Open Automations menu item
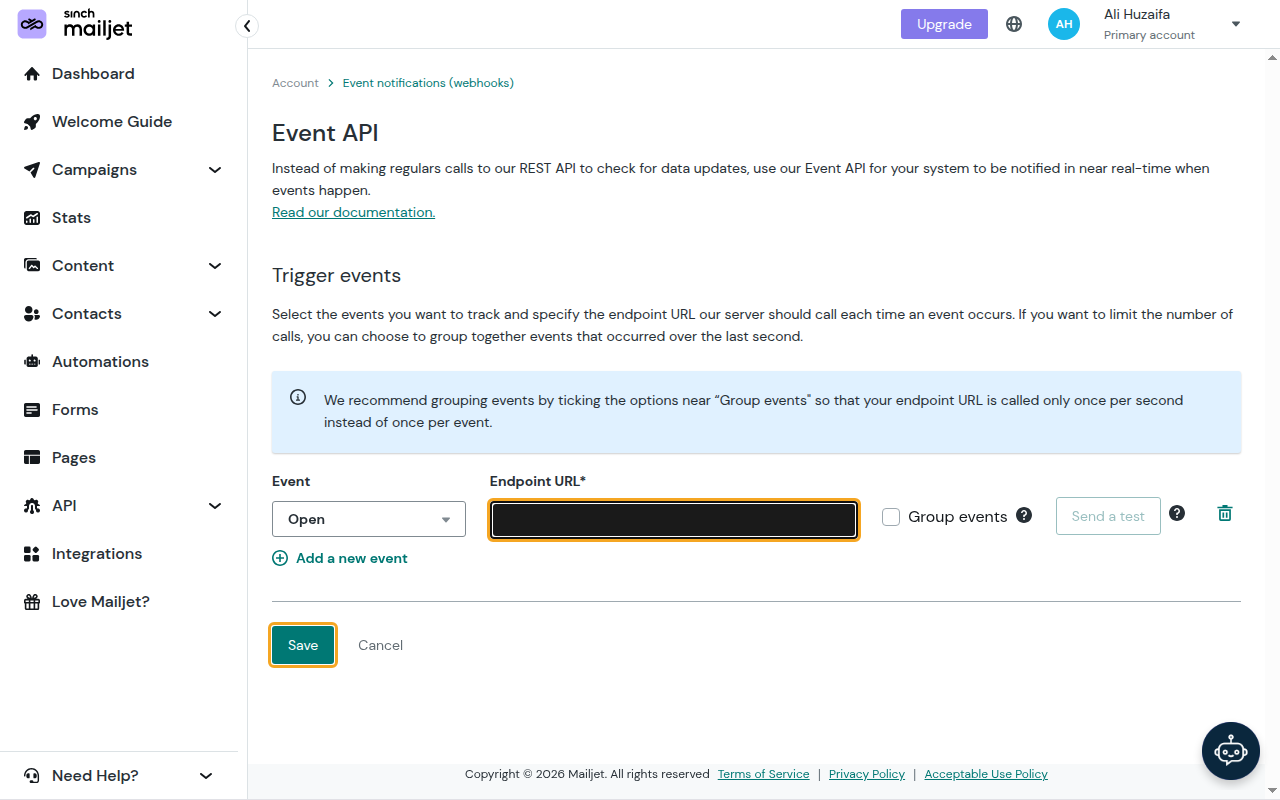This screenshot has height=800, width=1280. (x=100, y=362)
